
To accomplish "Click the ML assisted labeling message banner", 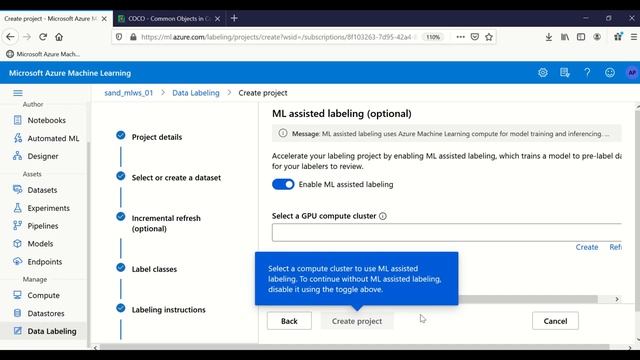I will 447,133.
